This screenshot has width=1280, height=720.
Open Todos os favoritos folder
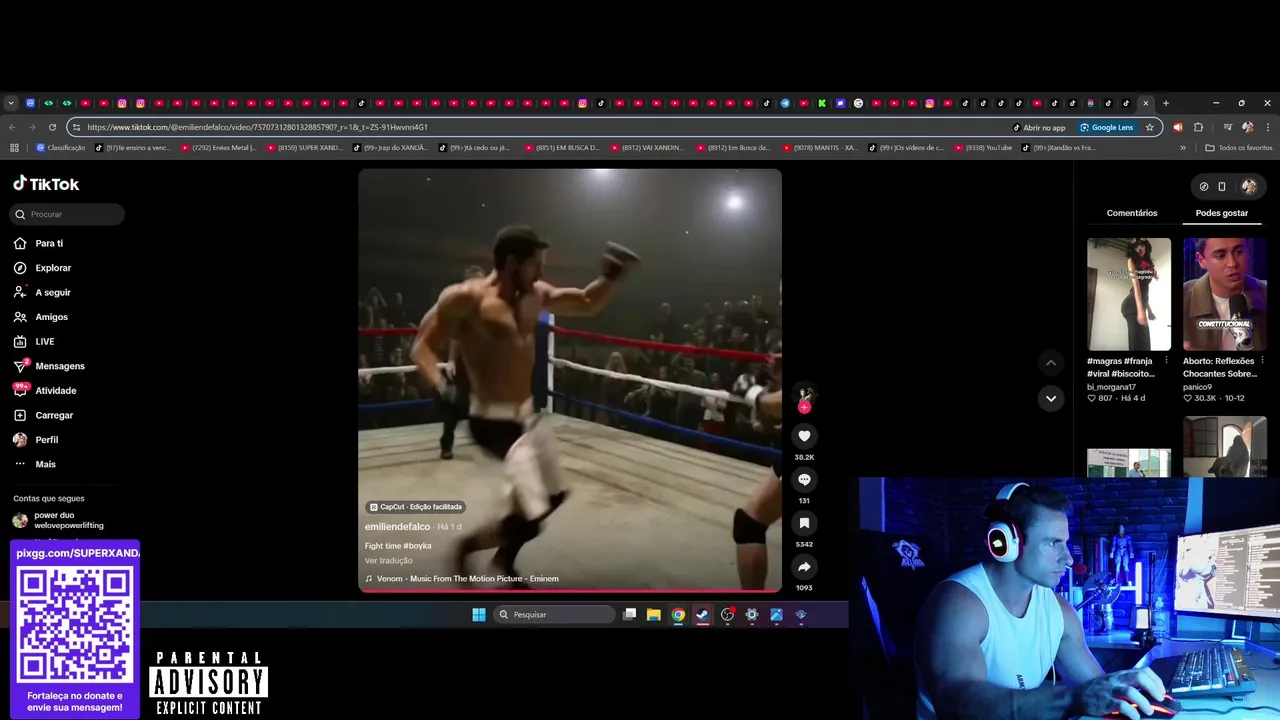point(1238,148)
